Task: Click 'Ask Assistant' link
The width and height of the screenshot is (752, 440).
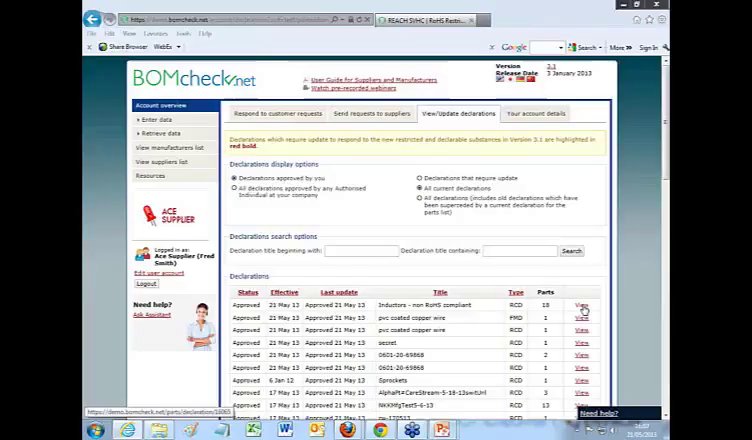Action: click(x=152, y=315)
